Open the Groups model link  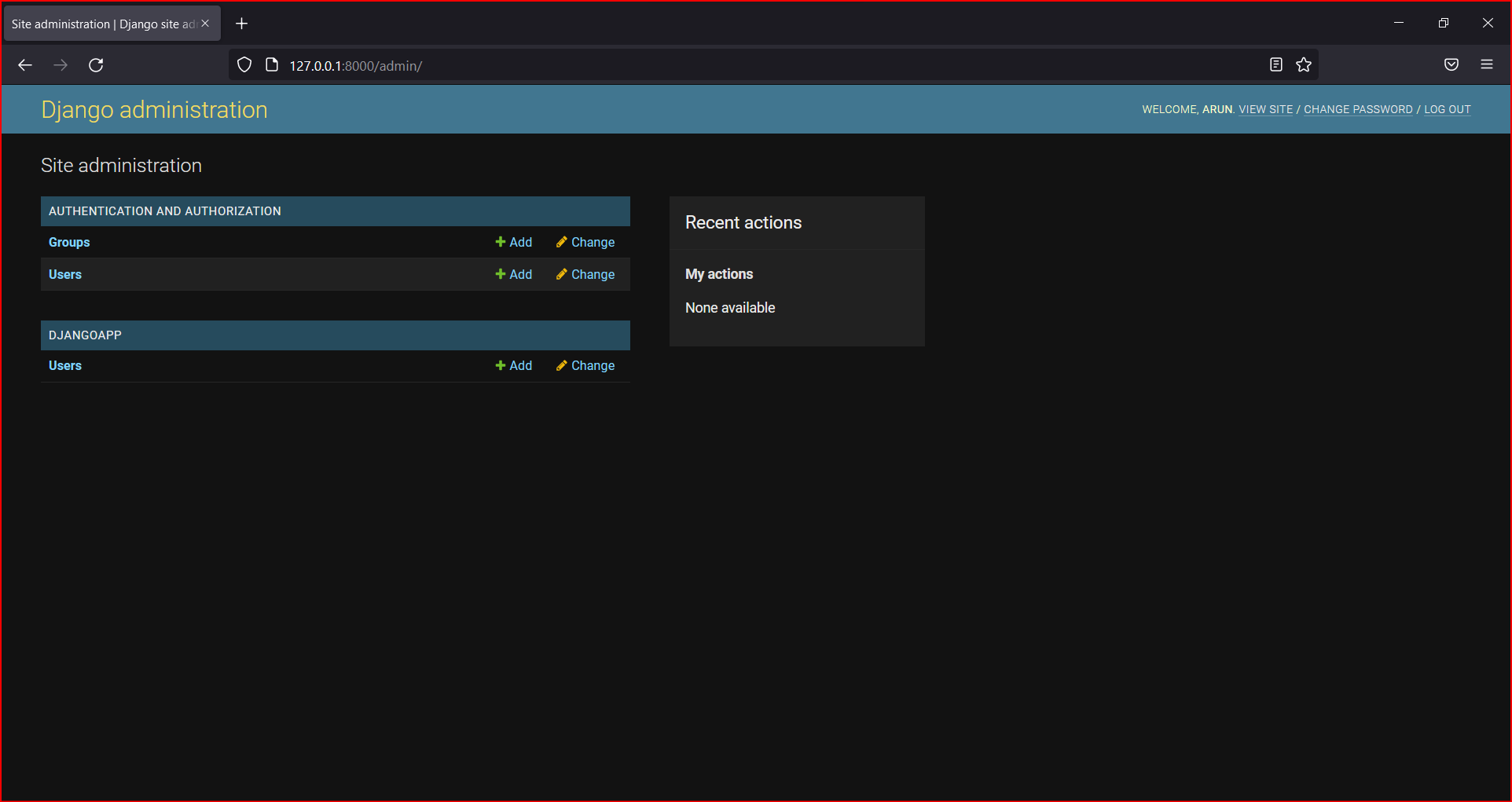(69, 243)
